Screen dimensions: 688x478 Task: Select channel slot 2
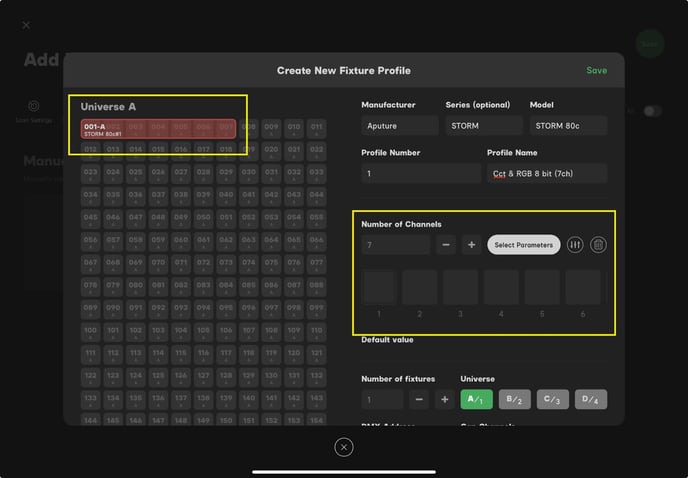point(420,288)
